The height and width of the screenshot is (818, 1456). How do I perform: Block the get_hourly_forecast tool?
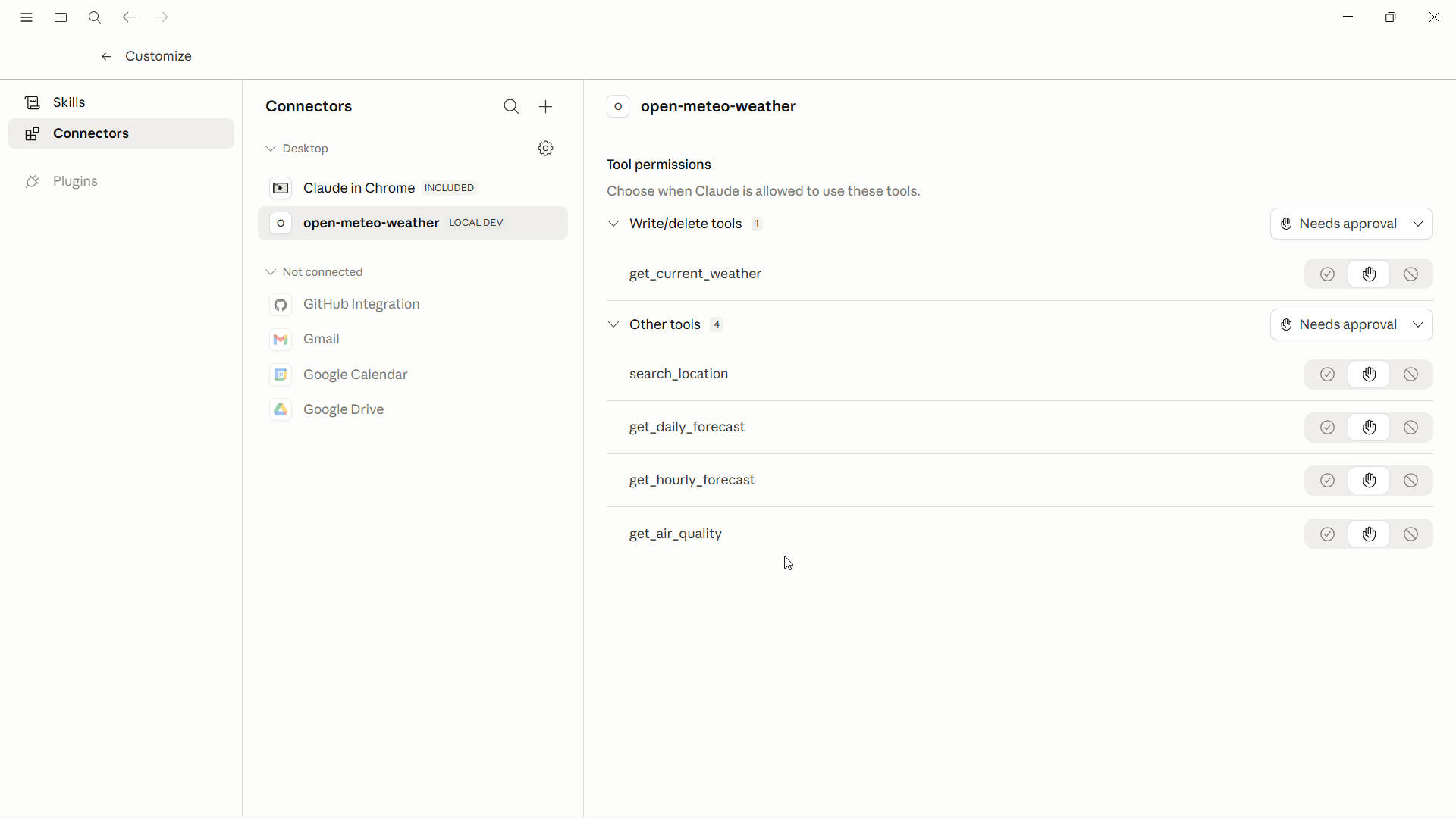point(1410,481)
